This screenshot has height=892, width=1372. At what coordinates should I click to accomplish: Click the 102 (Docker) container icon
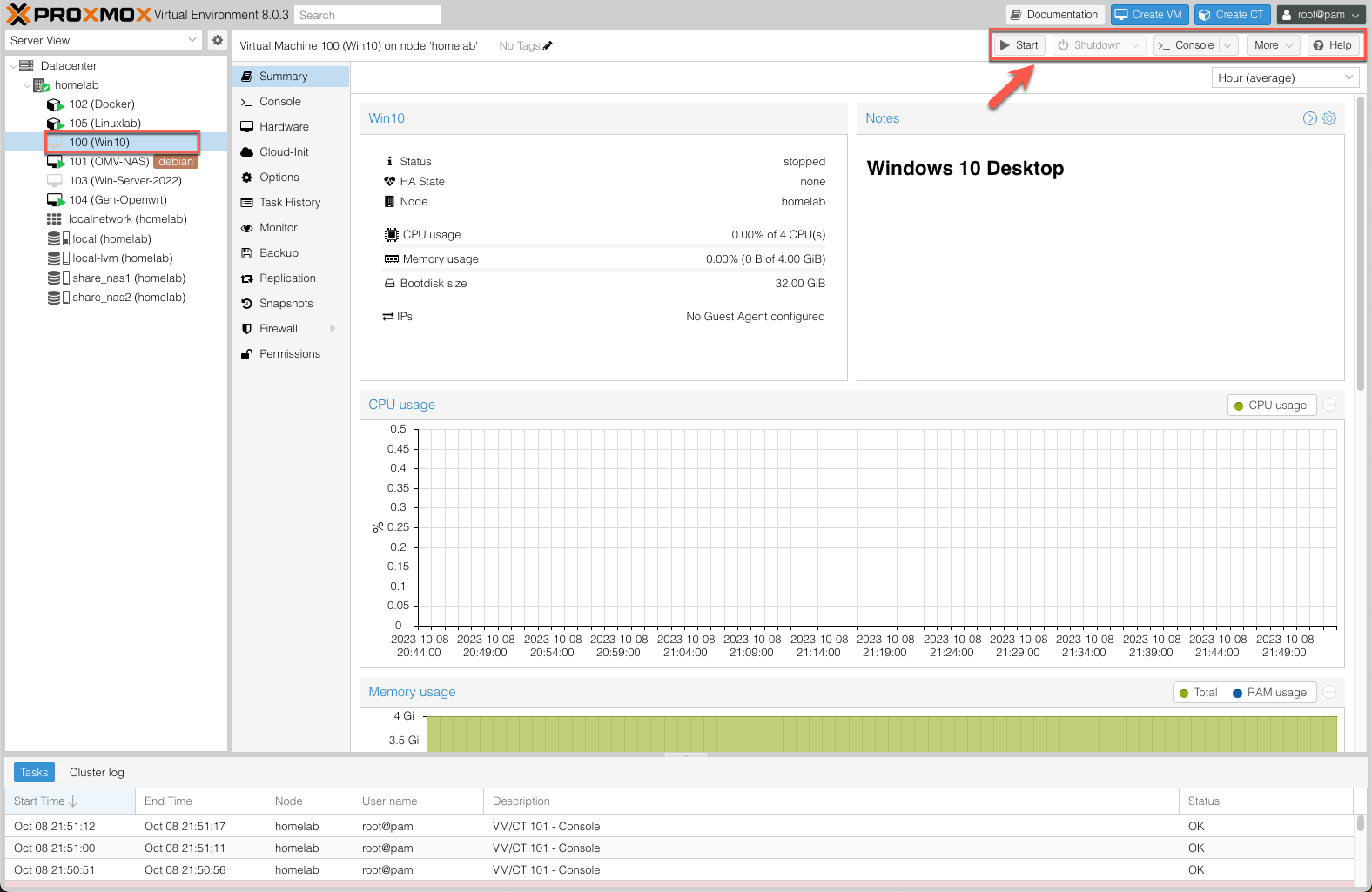56,104
